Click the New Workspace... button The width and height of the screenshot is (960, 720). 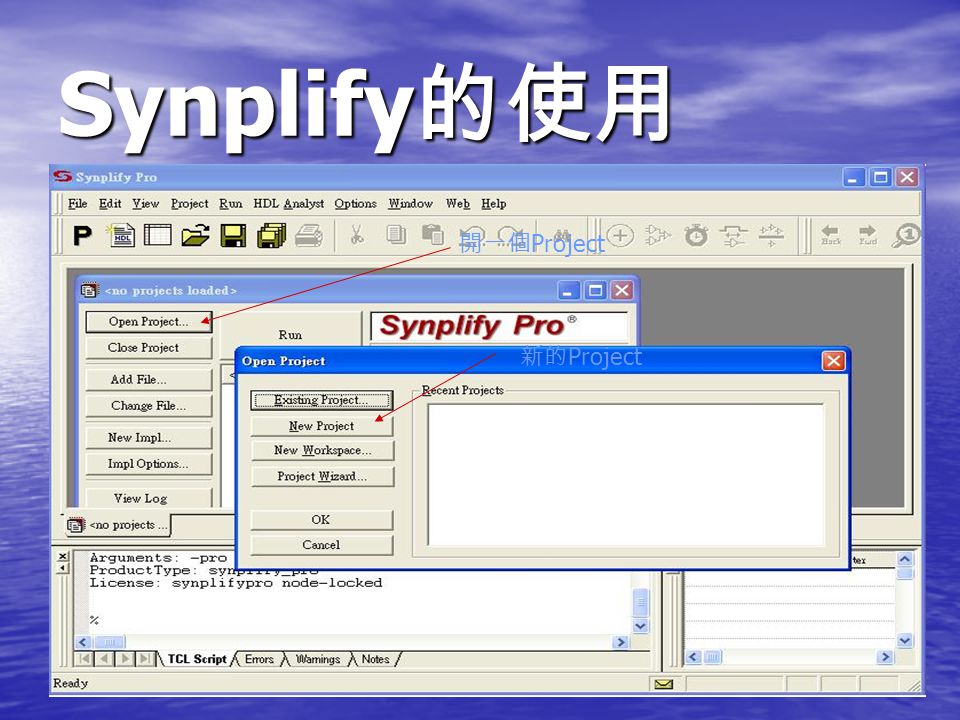click(321, 451)
